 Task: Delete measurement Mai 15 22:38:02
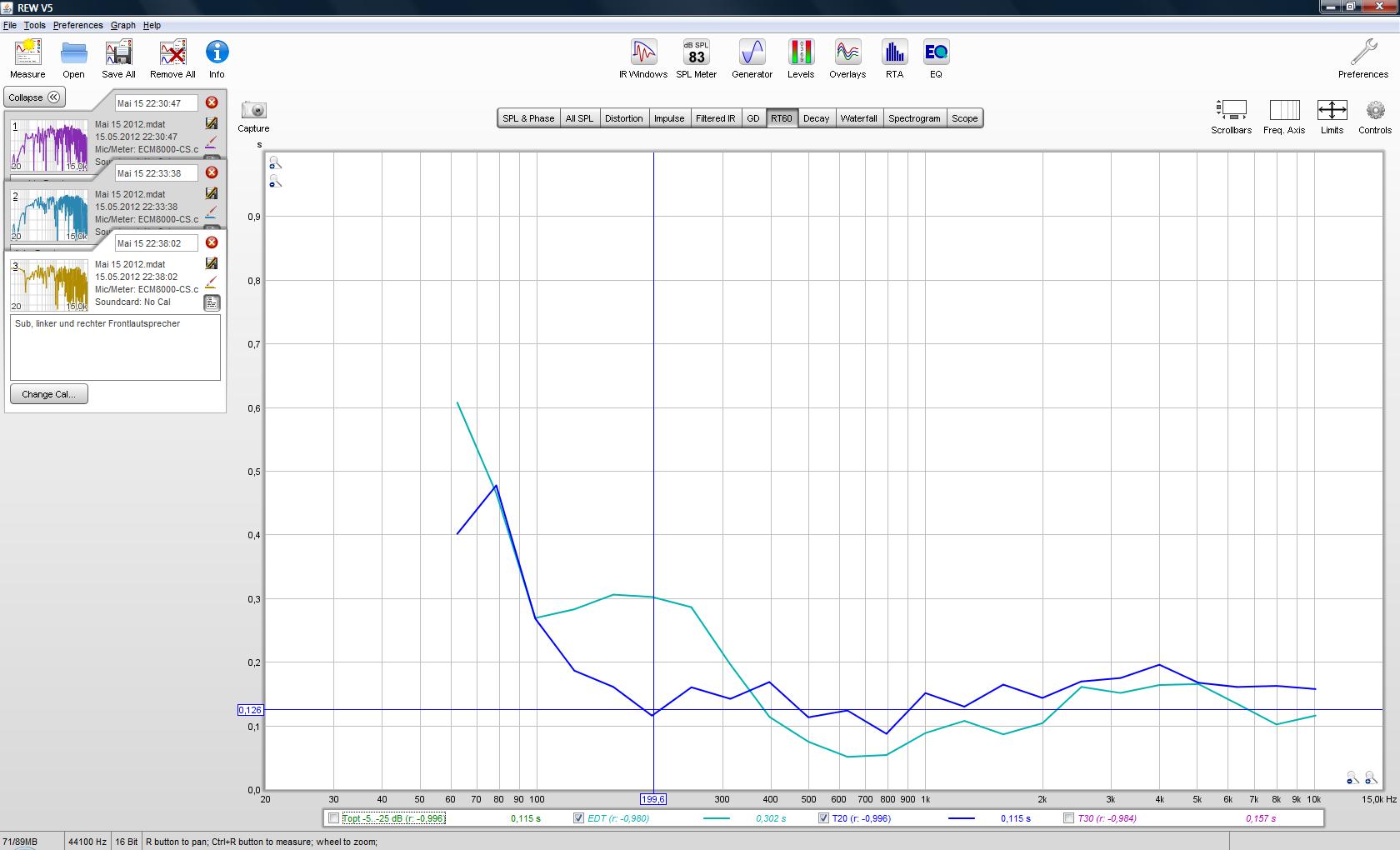coord(212,242)
